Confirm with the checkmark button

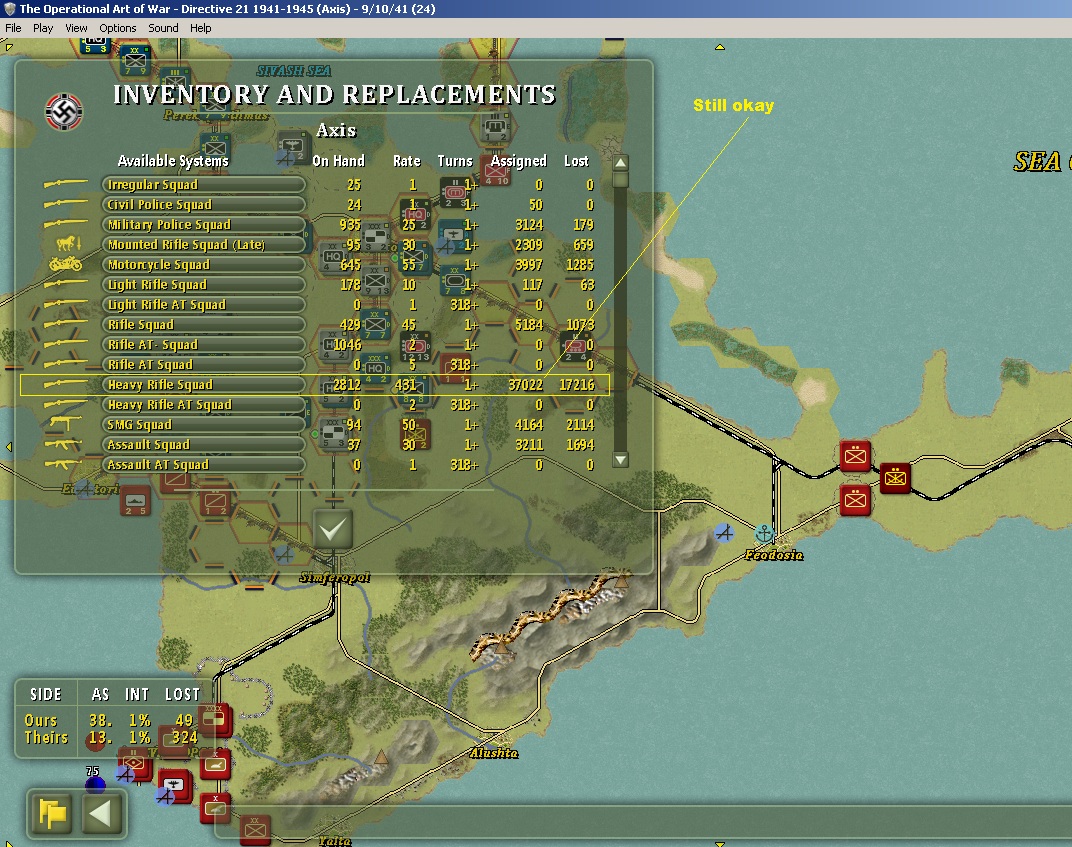tap(333, 529)
